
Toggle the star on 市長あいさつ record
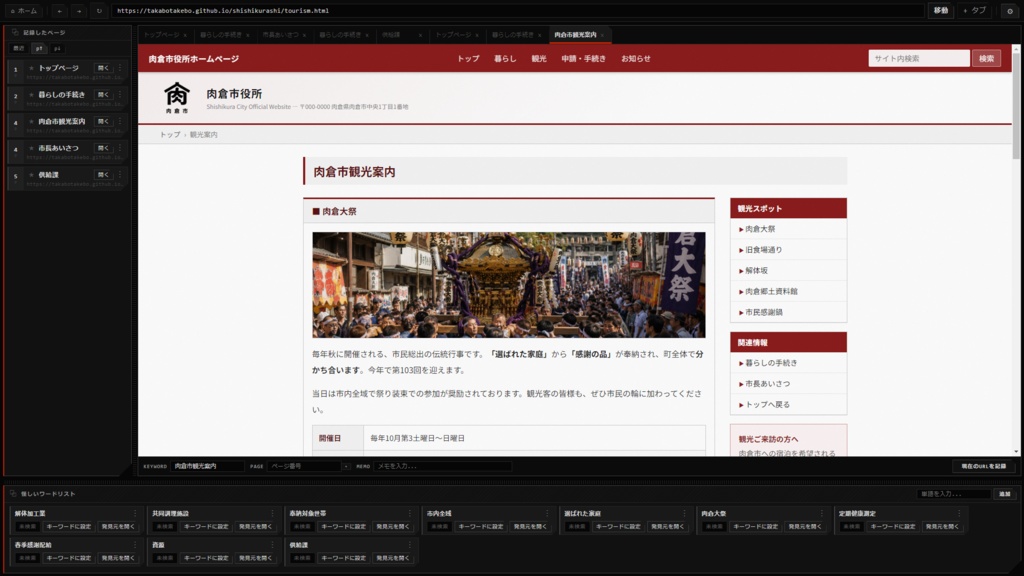31,148
